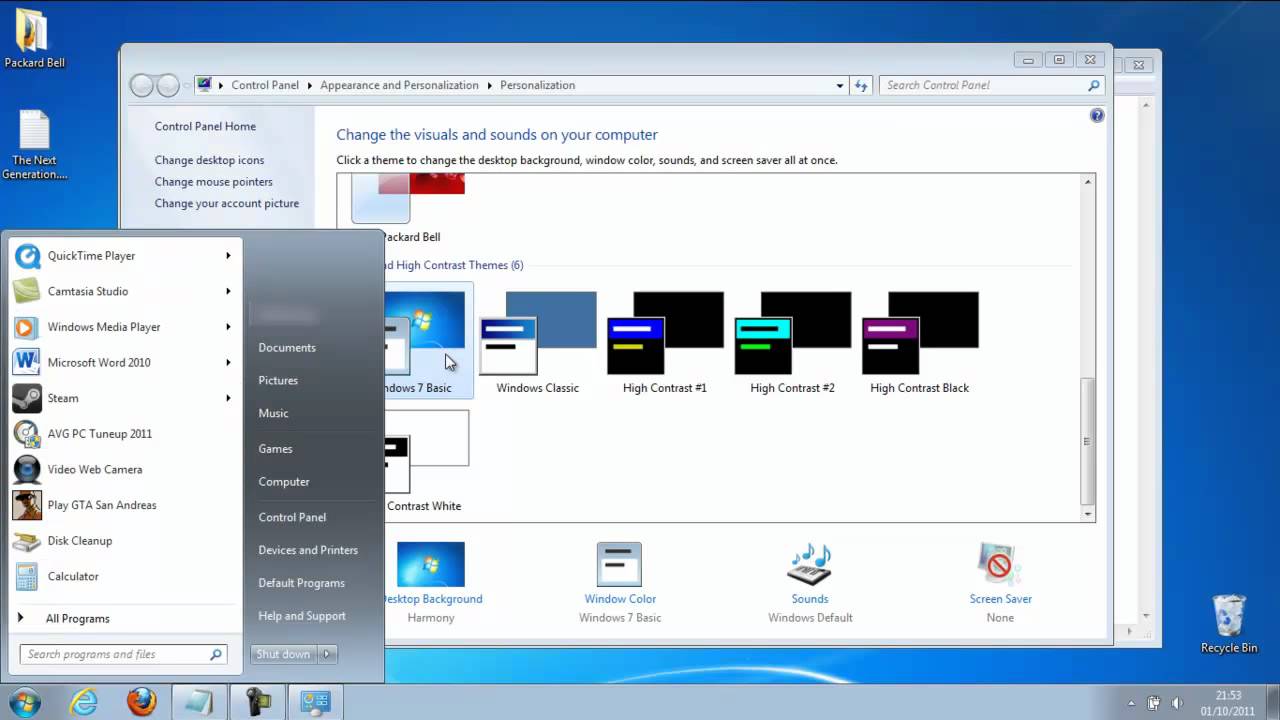Click Change your account picture link

[226, 204]
